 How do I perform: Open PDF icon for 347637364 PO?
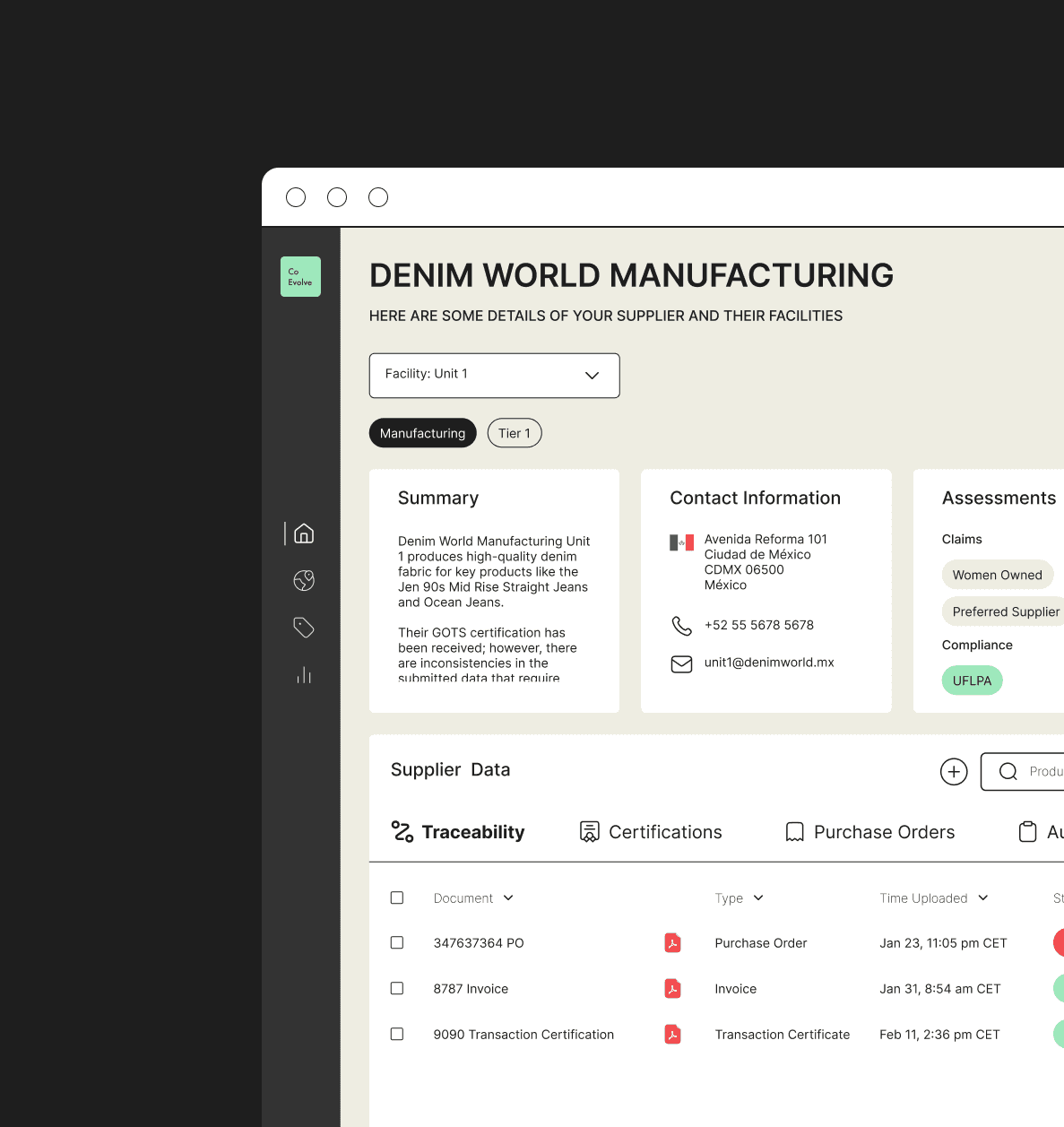coord(672,943)
